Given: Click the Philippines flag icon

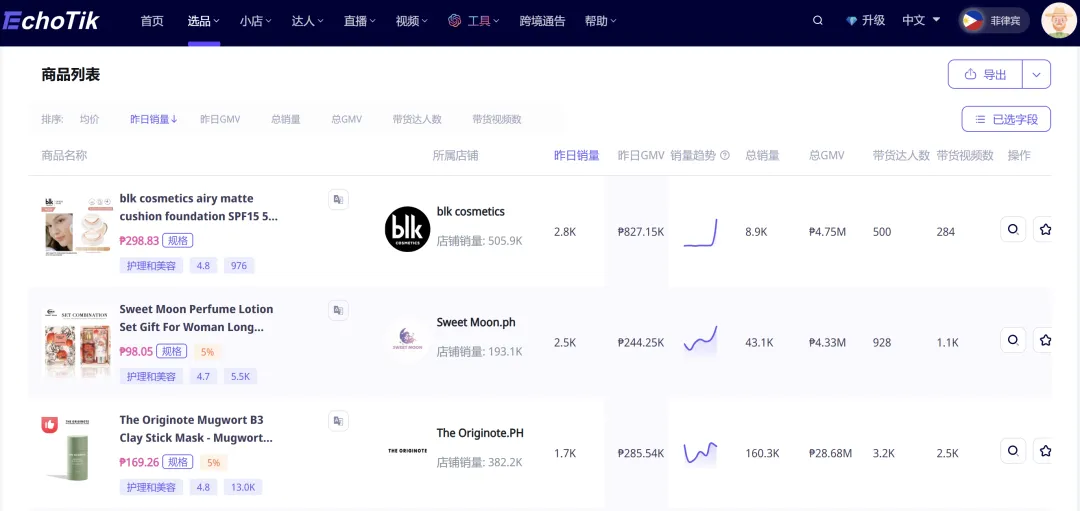Looking at the screenshot, I should coord(973,21).
